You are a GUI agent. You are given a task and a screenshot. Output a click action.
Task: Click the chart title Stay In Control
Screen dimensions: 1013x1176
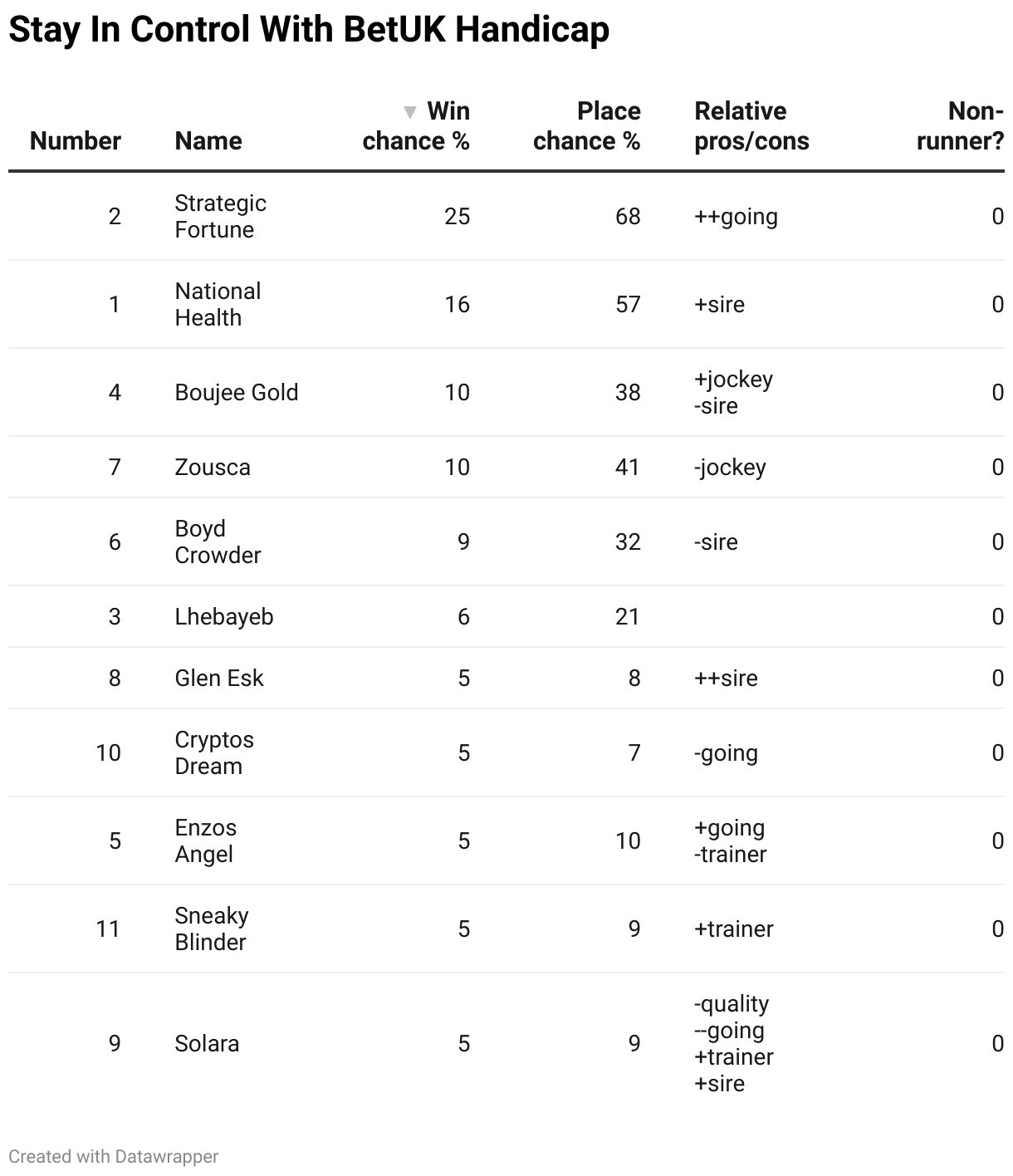pyautogui.click(x=309, y=30)
